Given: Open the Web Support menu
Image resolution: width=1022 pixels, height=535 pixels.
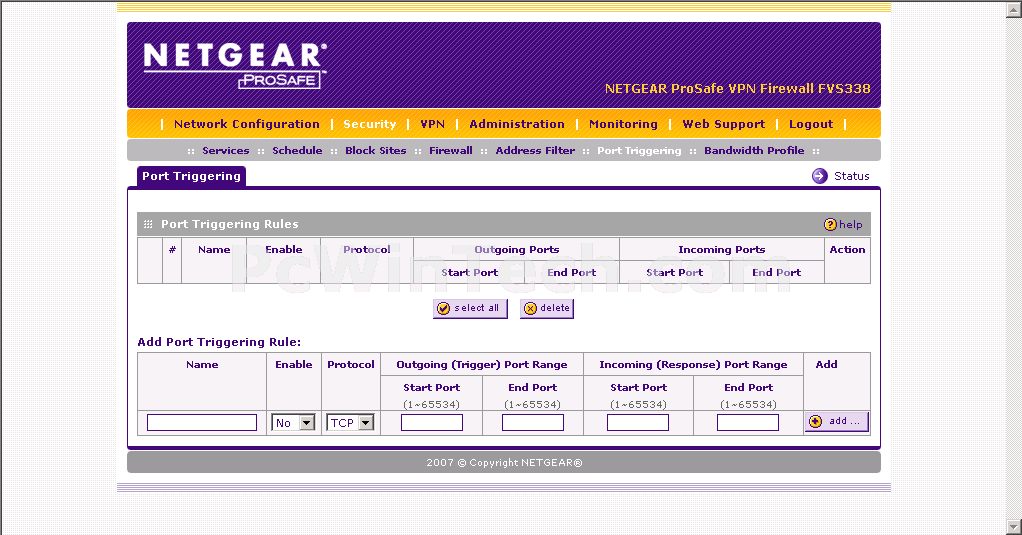Looking at the screenshot, I should 723,124.
